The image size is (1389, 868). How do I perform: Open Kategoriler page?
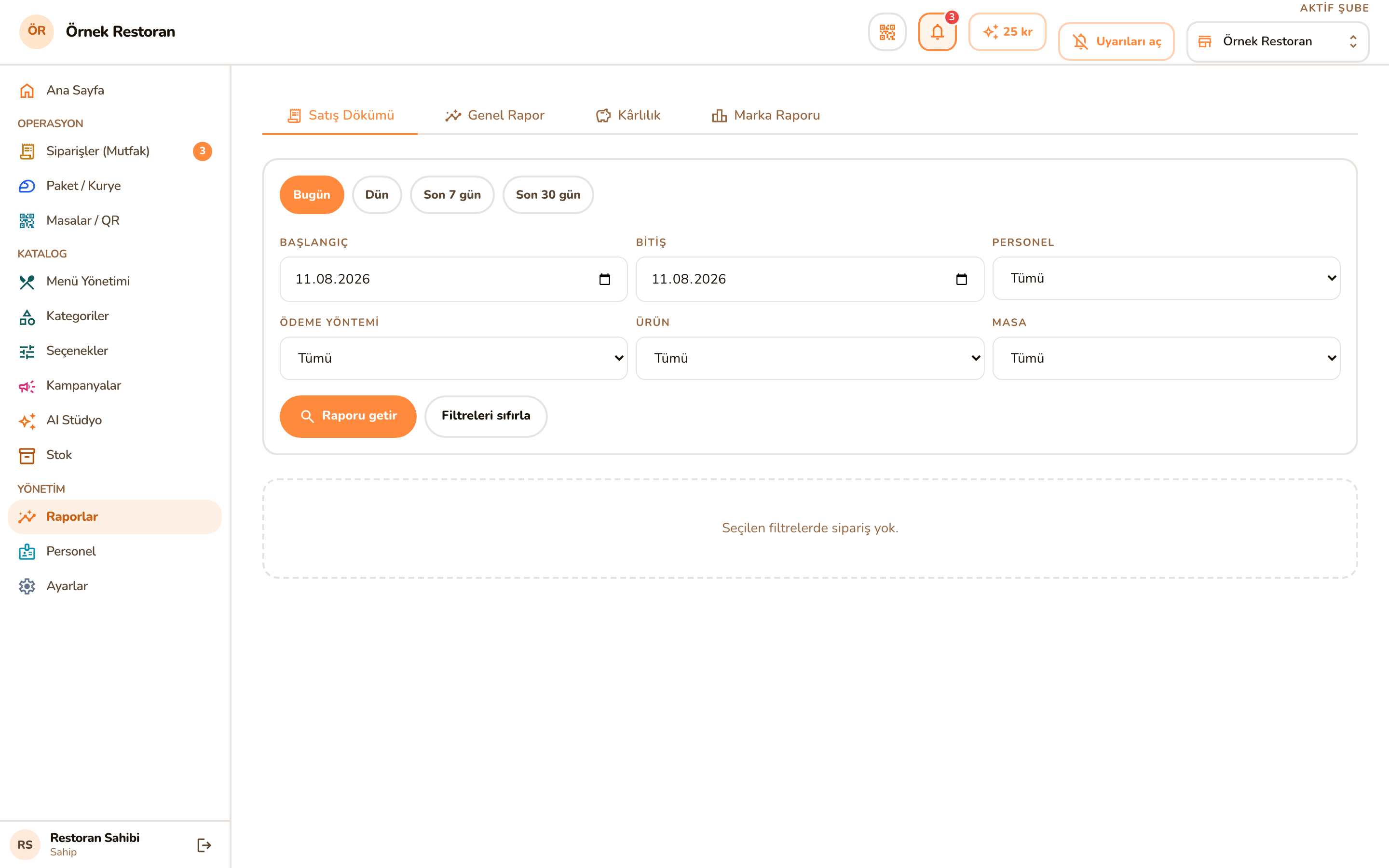point(115,316)
